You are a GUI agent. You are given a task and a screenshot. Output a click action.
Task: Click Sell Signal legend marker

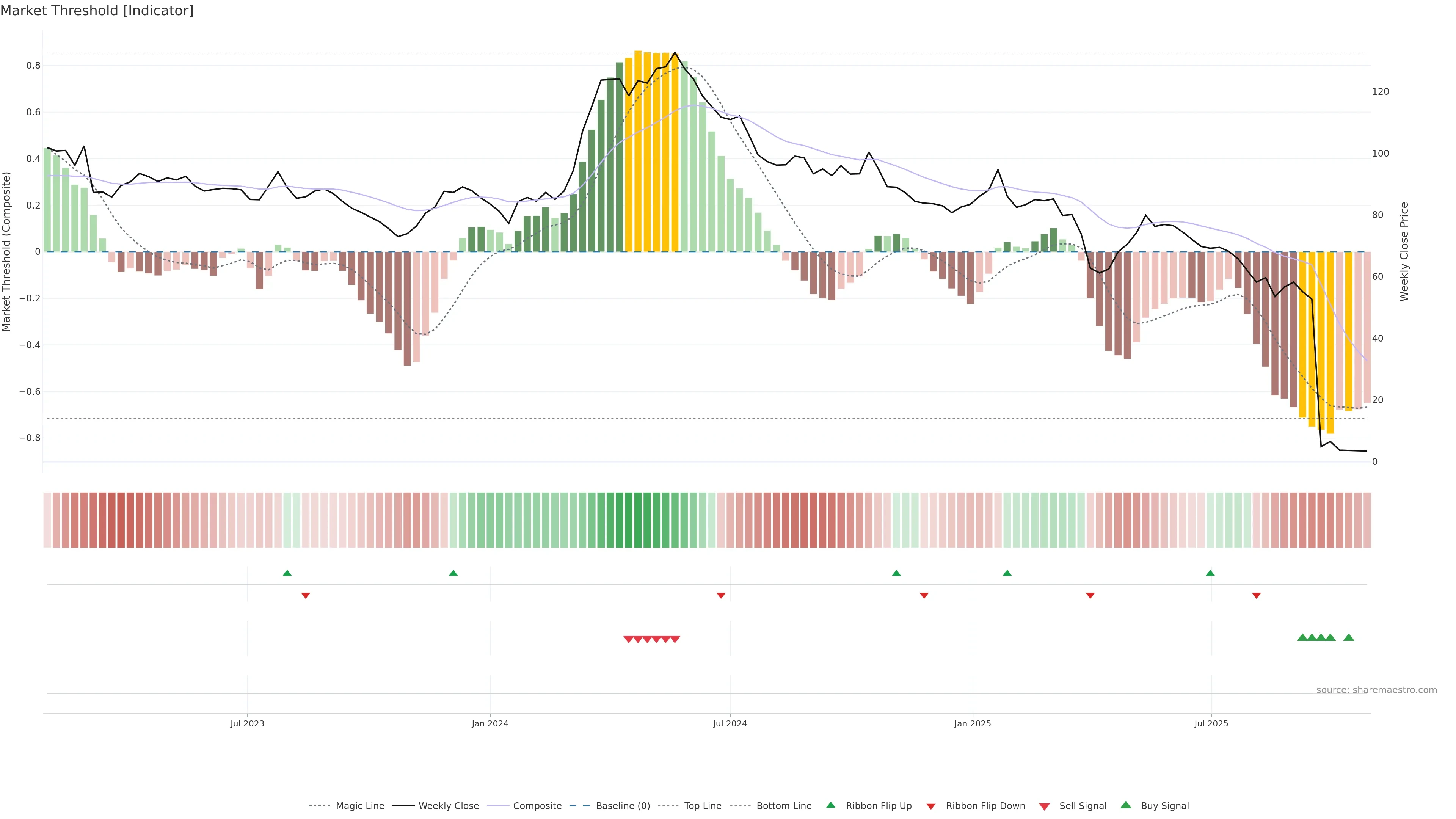(x=1045, y=806)
